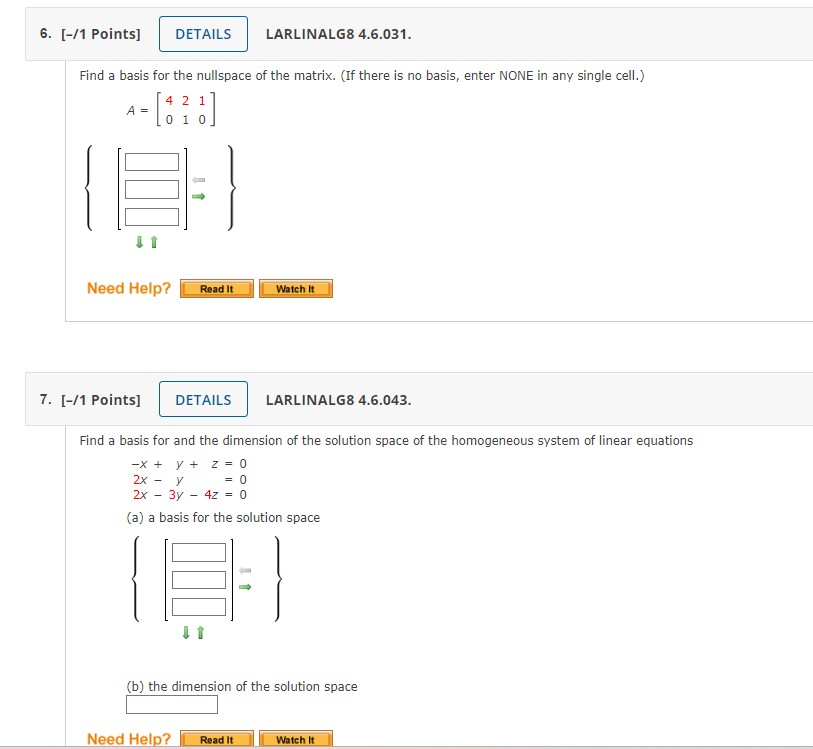Click the LARLINALG8 4.6.043 question code

339,400
